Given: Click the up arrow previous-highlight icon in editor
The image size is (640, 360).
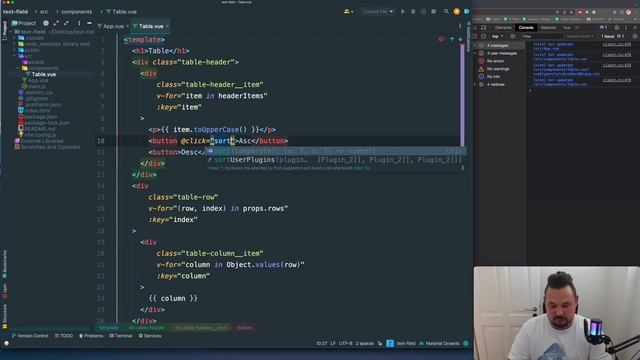Looking at the screenshot, I should (x=452, y=40).
